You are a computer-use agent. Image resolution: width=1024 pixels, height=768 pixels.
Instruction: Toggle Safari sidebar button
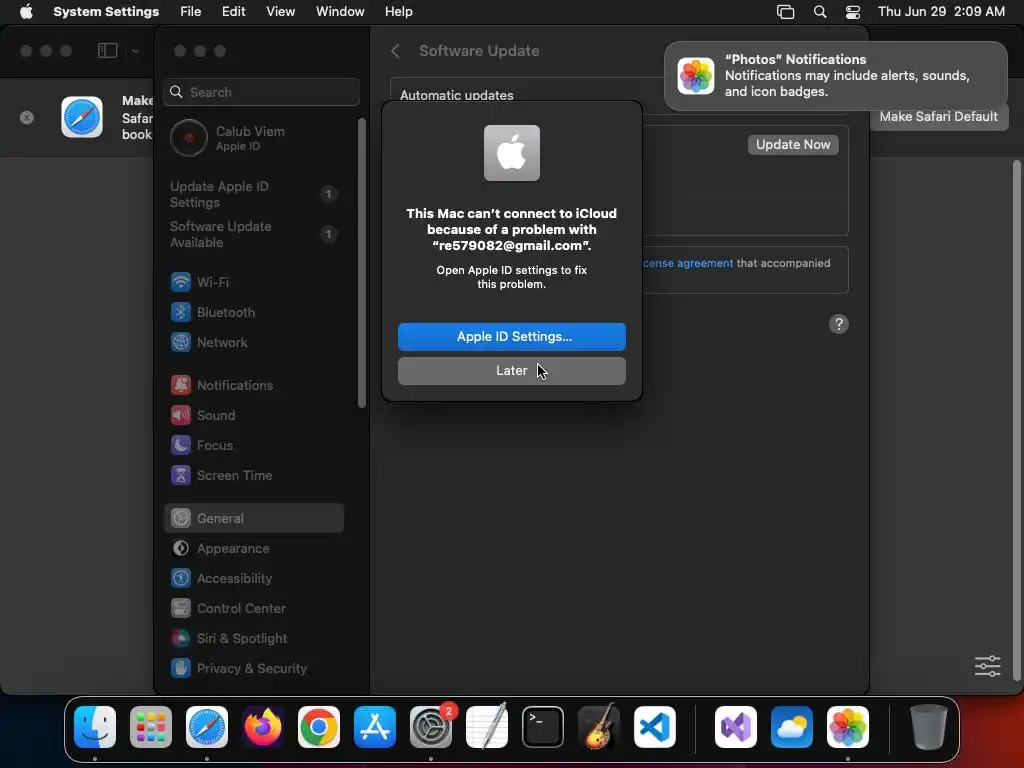(x=108, y=51)
